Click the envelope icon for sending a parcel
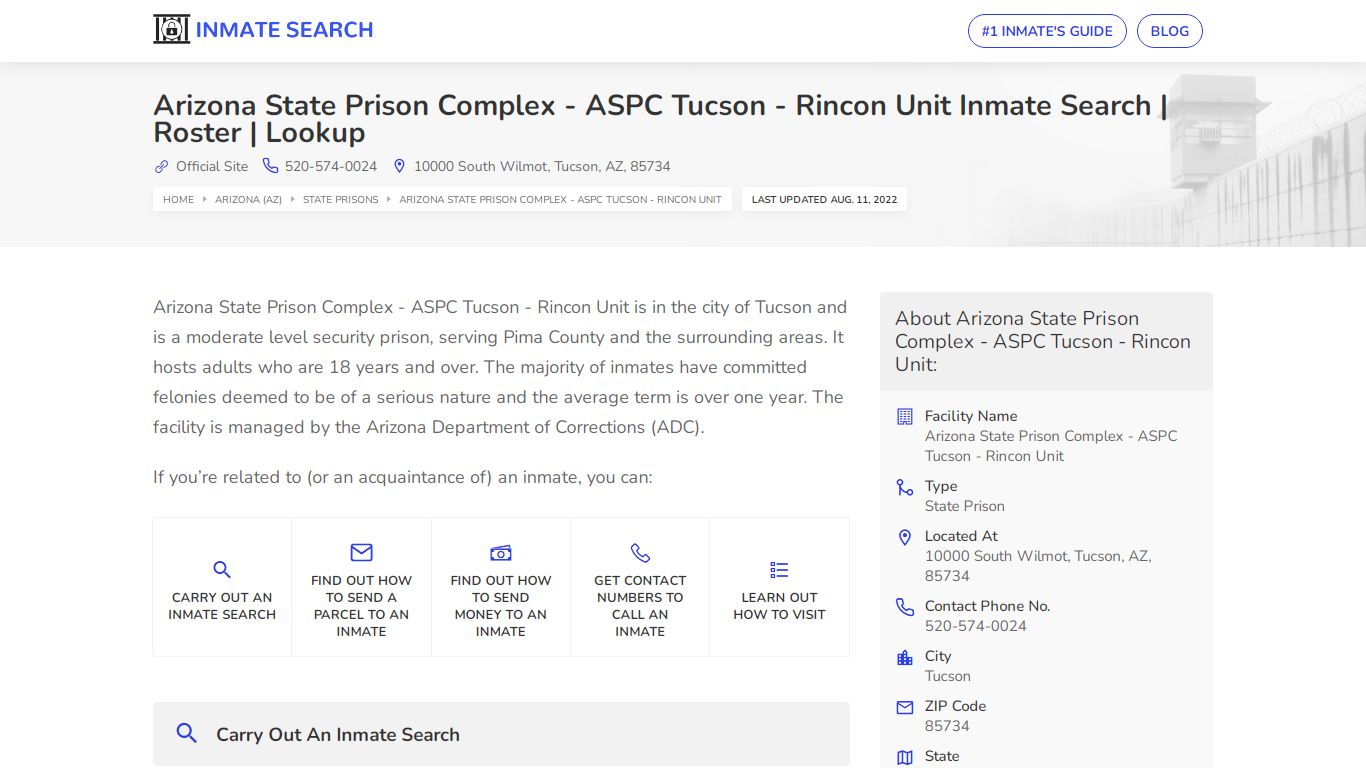Viewport: 1366px width, 768px height. click(361, 553)
